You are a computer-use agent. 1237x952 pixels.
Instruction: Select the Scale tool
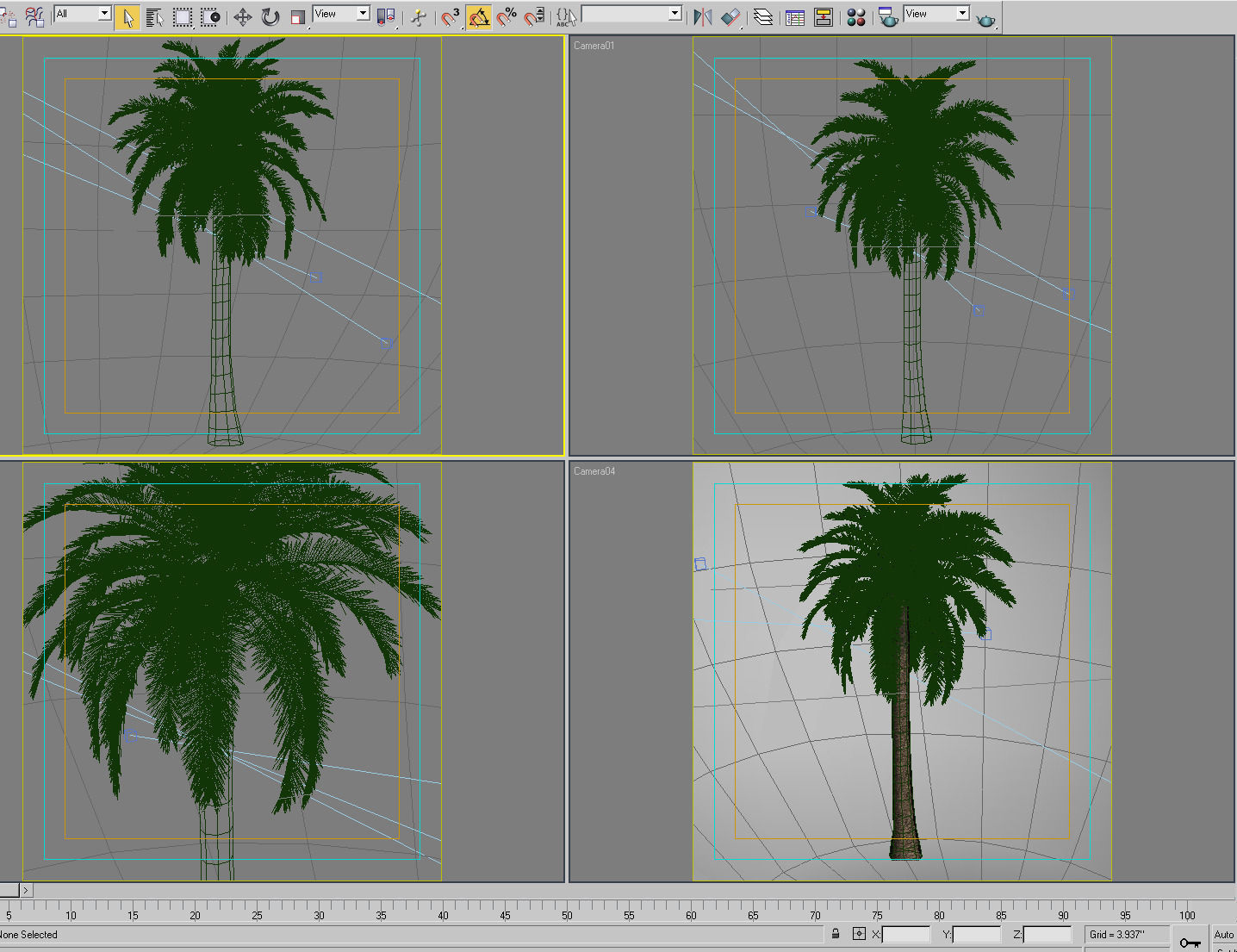coord(298,17)
